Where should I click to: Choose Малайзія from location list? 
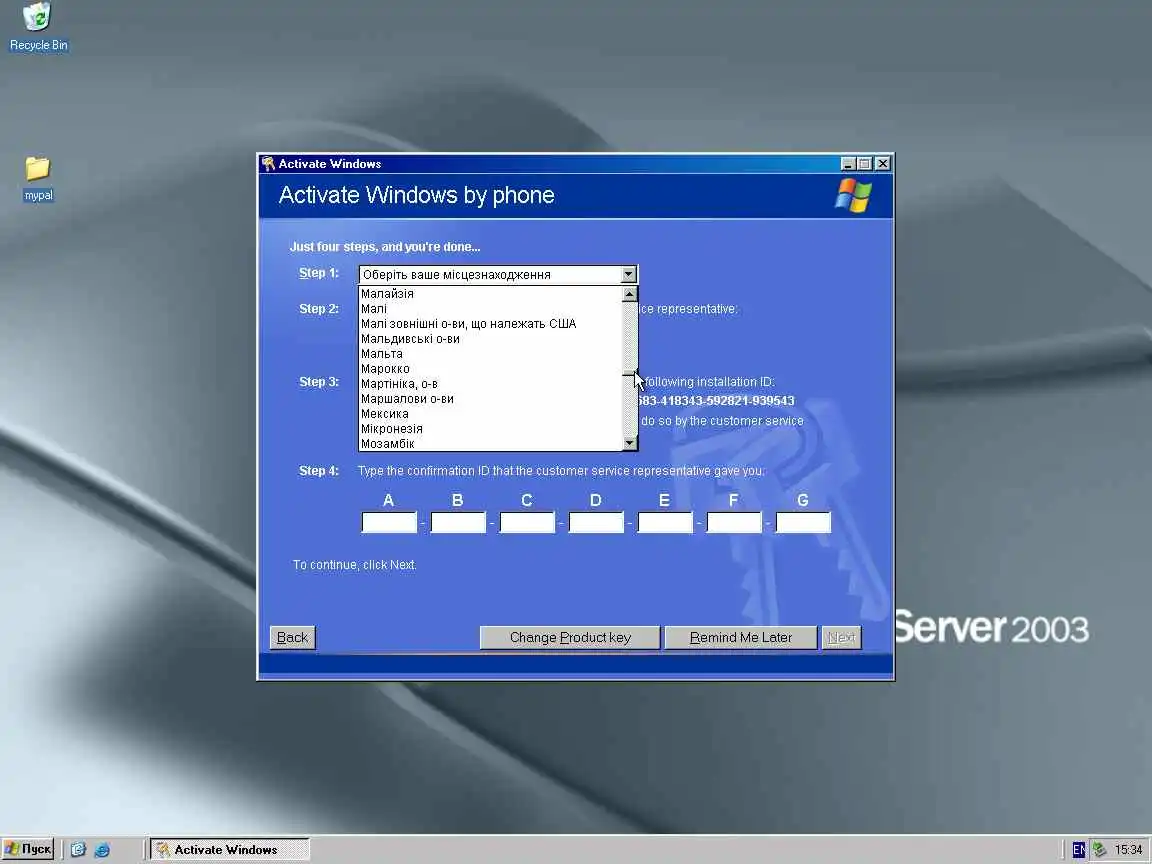click(x=490, y=294)
